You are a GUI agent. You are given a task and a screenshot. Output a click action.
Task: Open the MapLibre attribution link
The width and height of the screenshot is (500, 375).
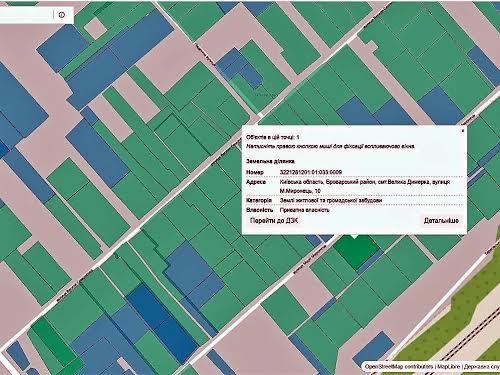click(x=448, y=366)
